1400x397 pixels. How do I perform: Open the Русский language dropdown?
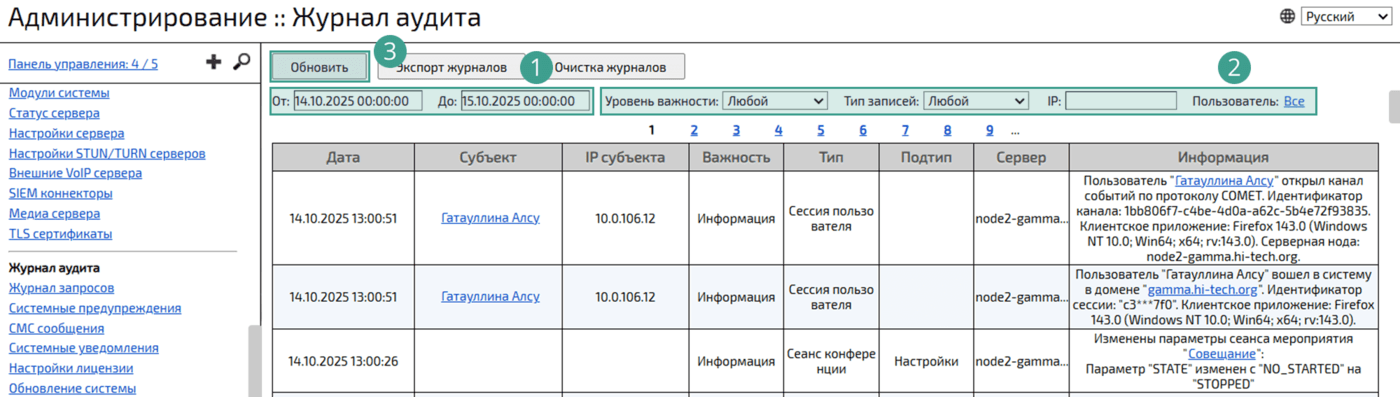[1345, 17]
